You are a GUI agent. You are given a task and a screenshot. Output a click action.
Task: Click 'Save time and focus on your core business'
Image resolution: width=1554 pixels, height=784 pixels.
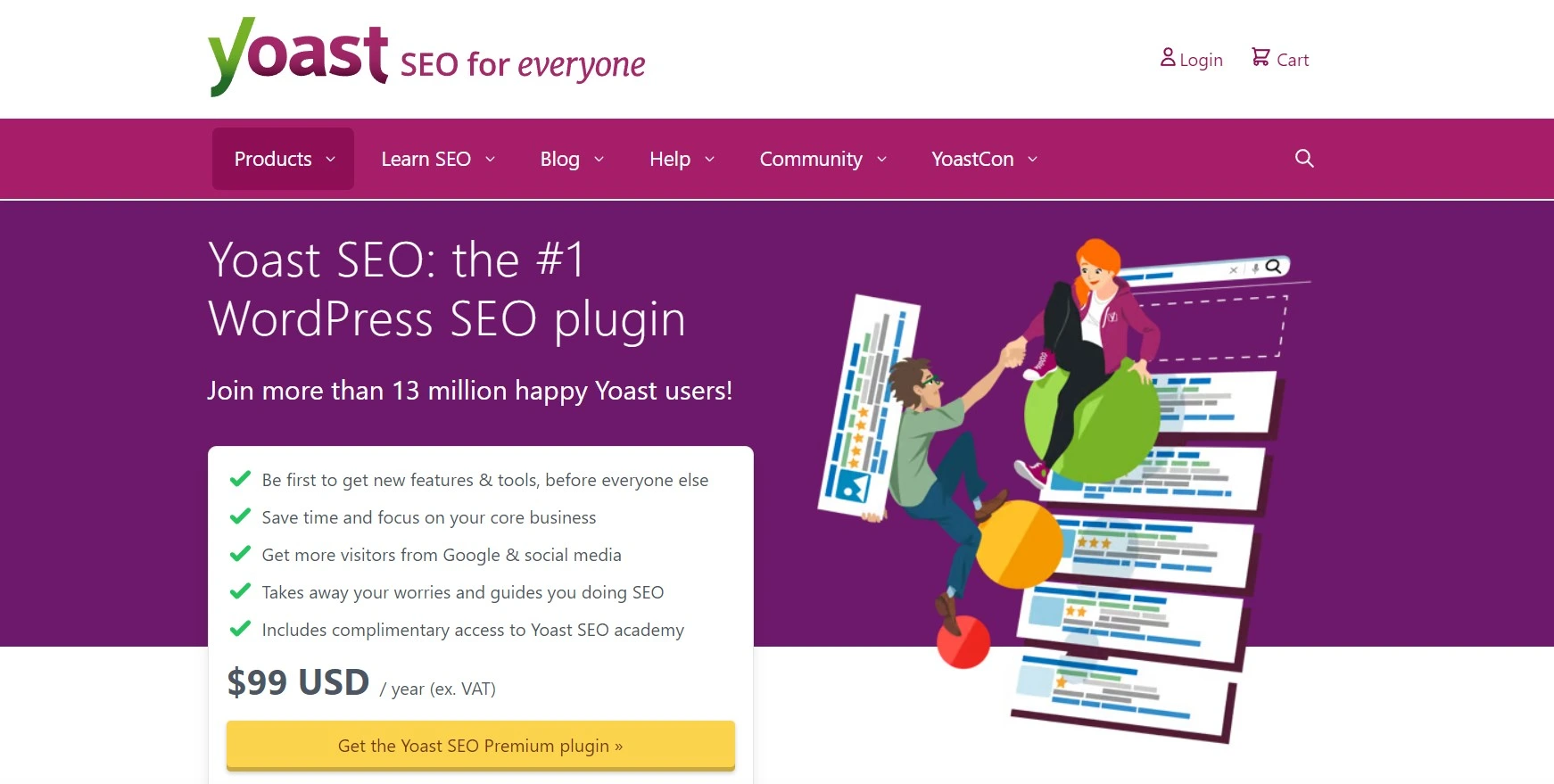(x=429, y=517)
